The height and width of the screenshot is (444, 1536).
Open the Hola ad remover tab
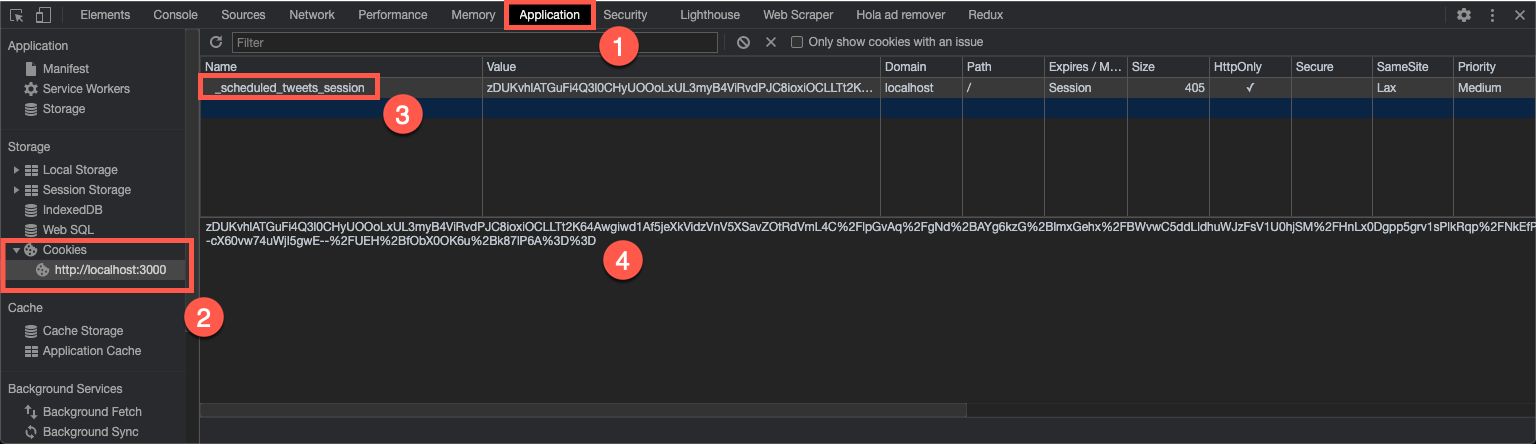coord(901,15)
